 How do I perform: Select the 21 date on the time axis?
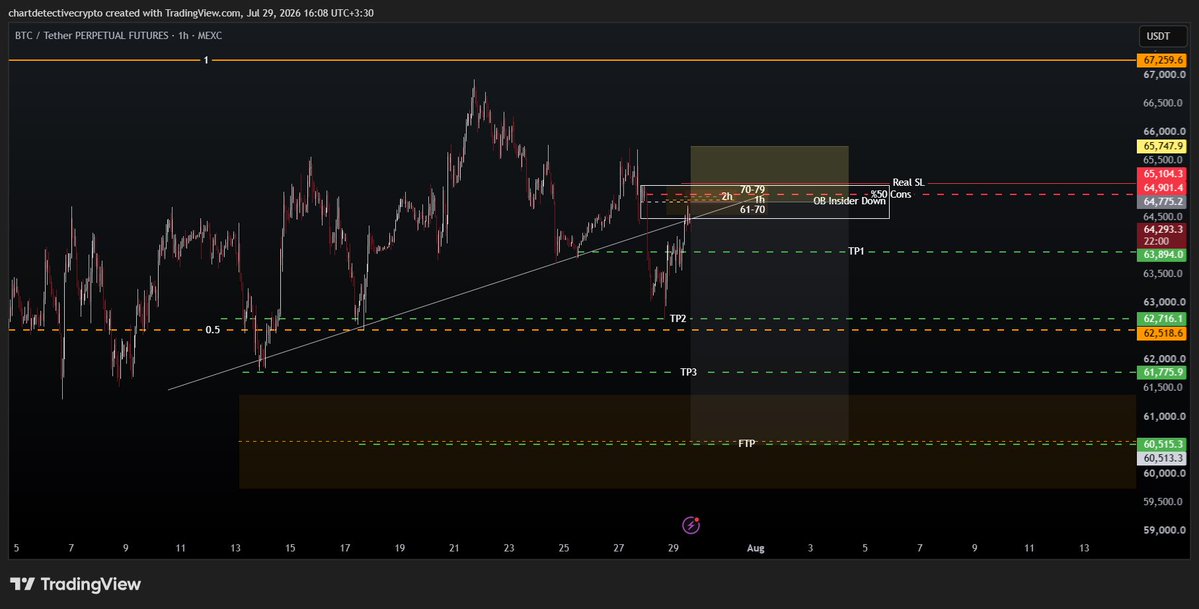pyautogui.click(x=454, y=548)
